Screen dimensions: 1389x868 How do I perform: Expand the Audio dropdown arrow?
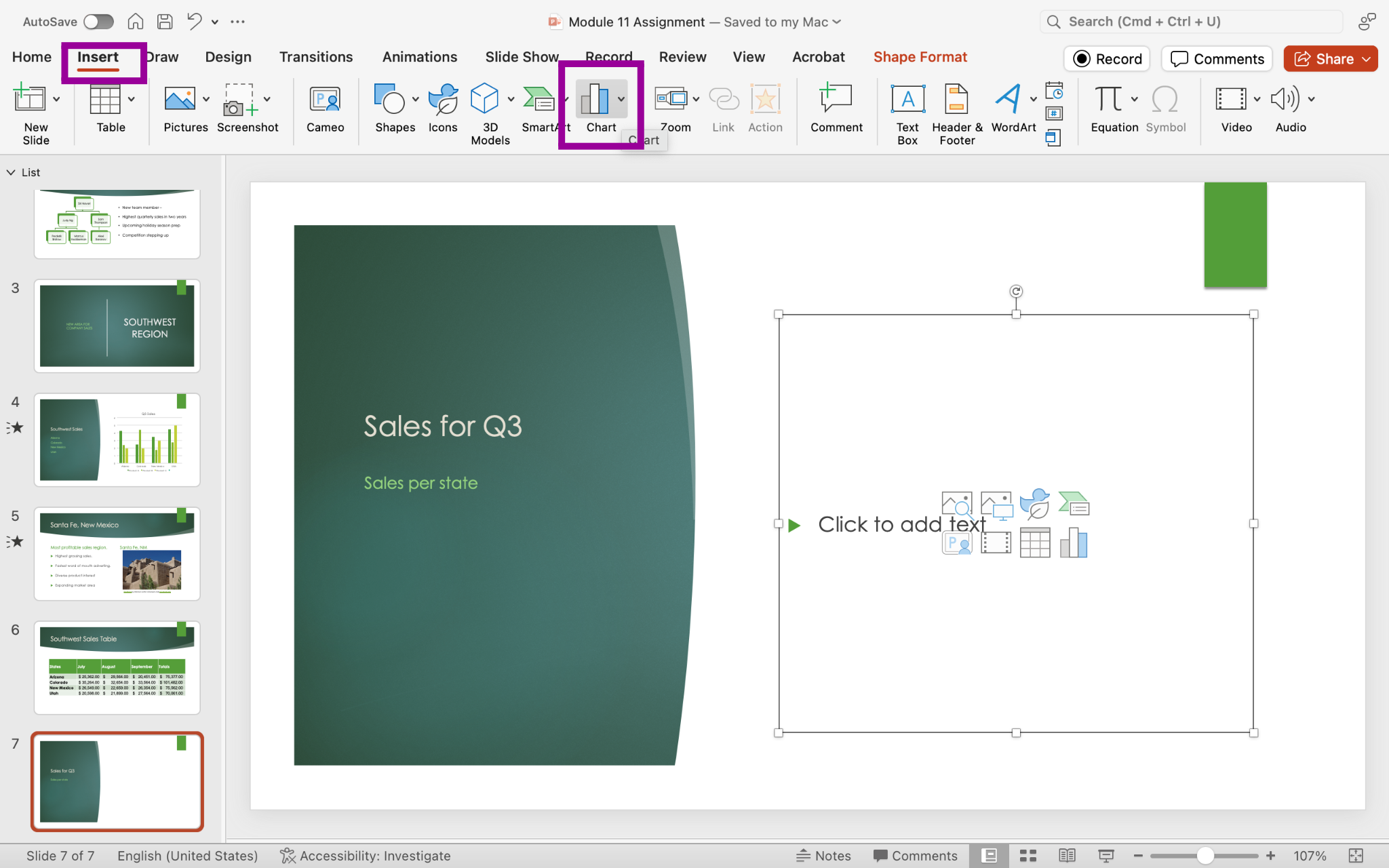(1312, 100)
